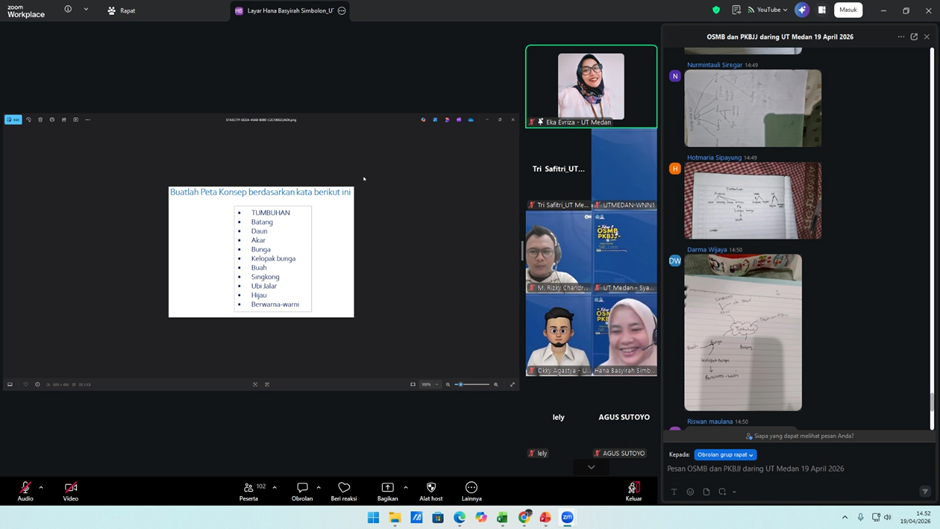The image size is (940, 529).
Task: Open the AI Companion sparkle icon
Action: coord(802,10)
